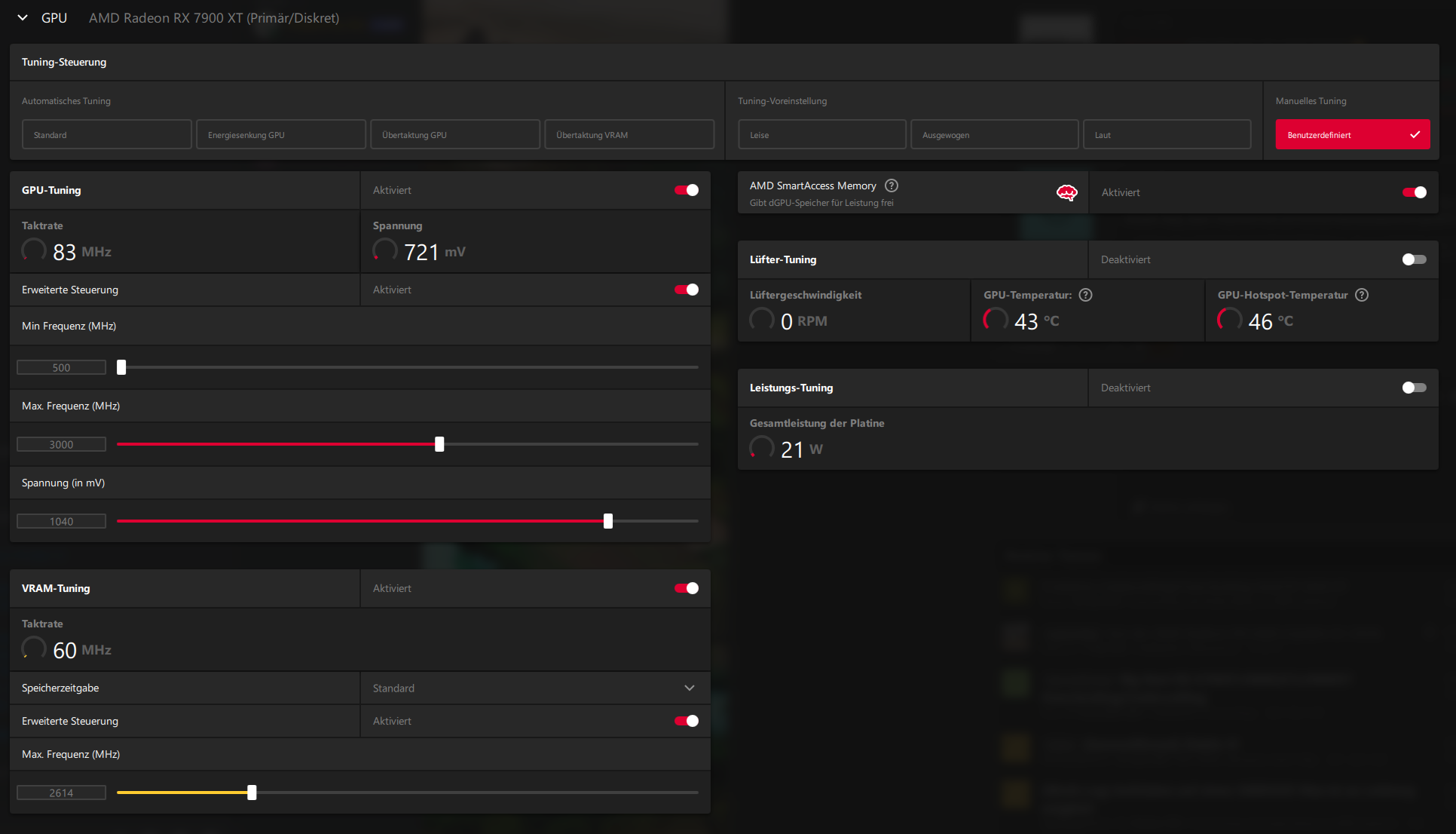The height and width of the screenshot is (834, 1456).
Task: Open the Speicherzeitgabe Standard dropdown
Action: click(534, 688)
